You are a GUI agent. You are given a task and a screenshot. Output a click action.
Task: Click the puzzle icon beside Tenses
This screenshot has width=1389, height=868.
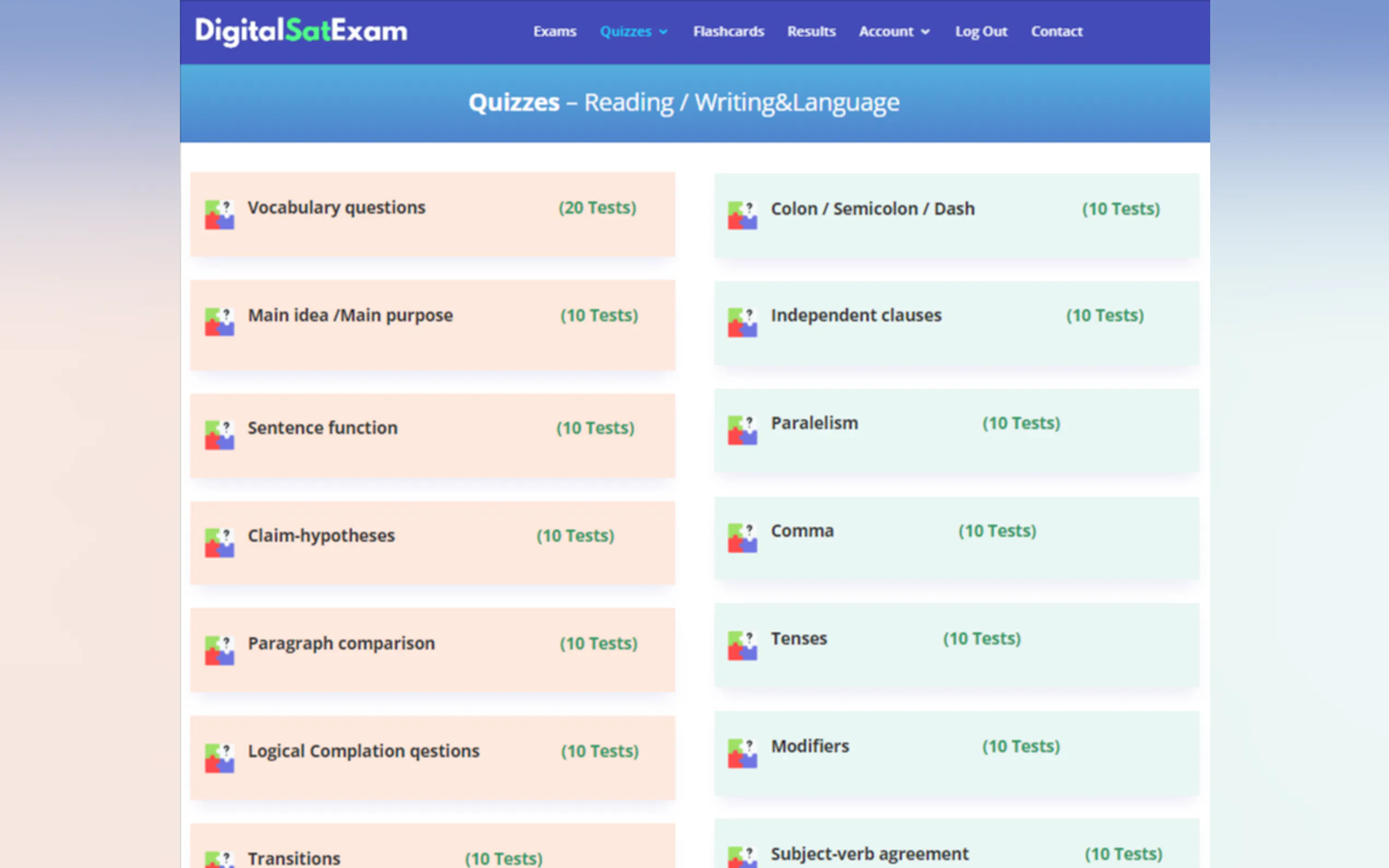click(742, 645)
